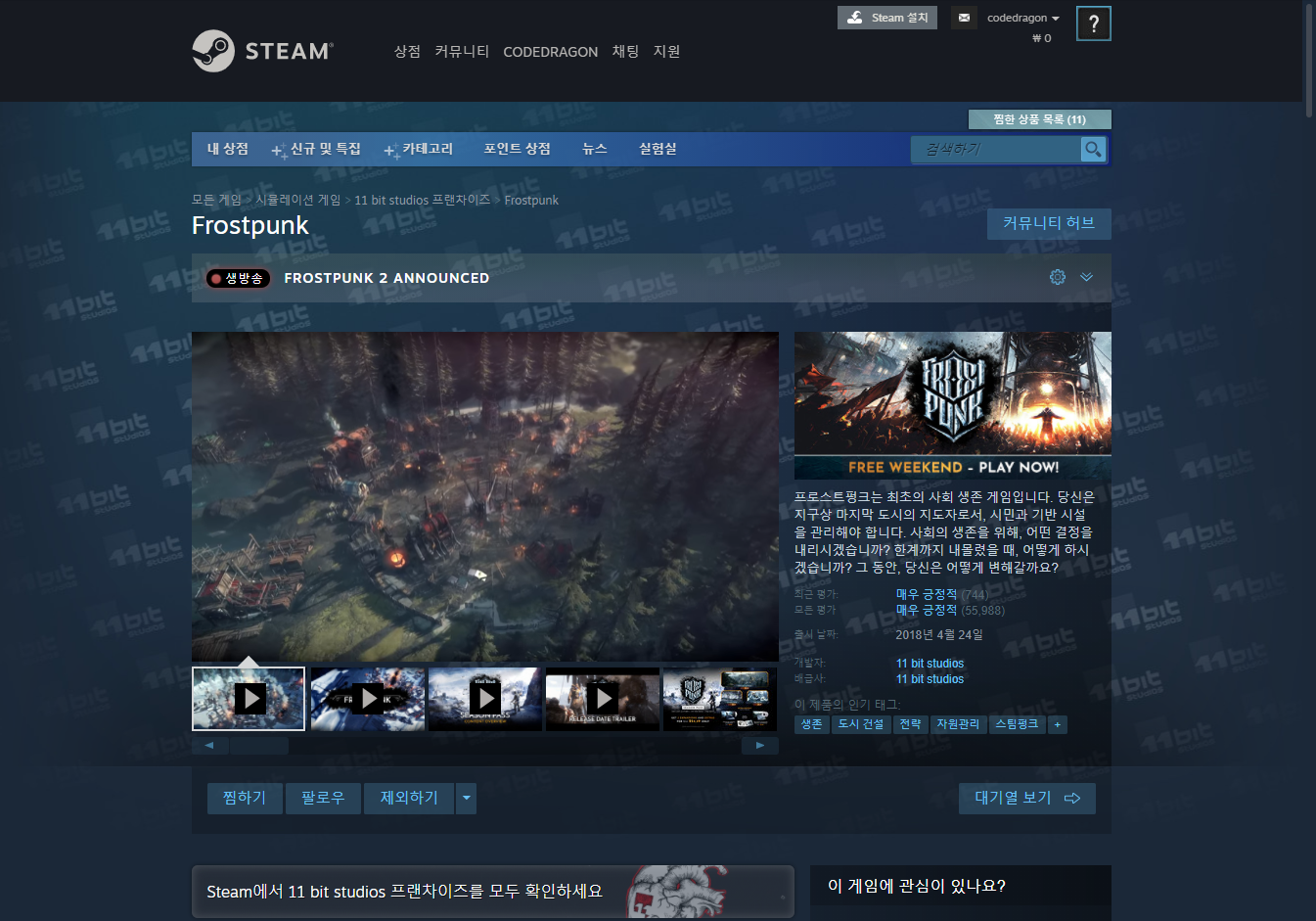Open the 11 bit studios franchise banner
This screenshot has height=921, width=1316.
[493, 892]
